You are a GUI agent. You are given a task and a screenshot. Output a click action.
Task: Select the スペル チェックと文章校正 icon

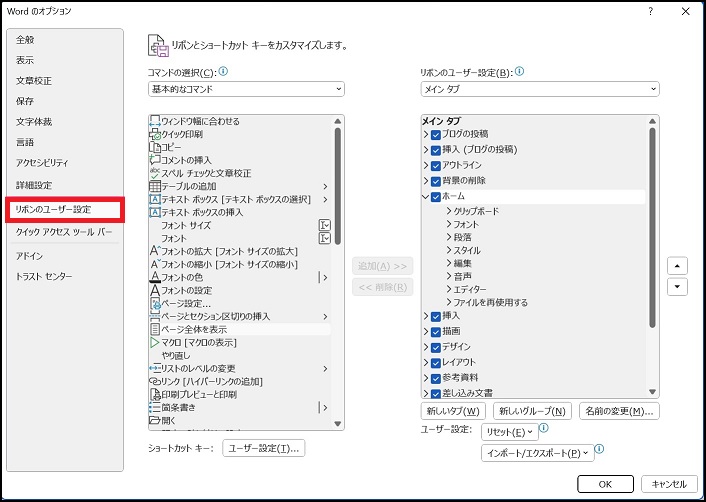click(x=155, y=173)
